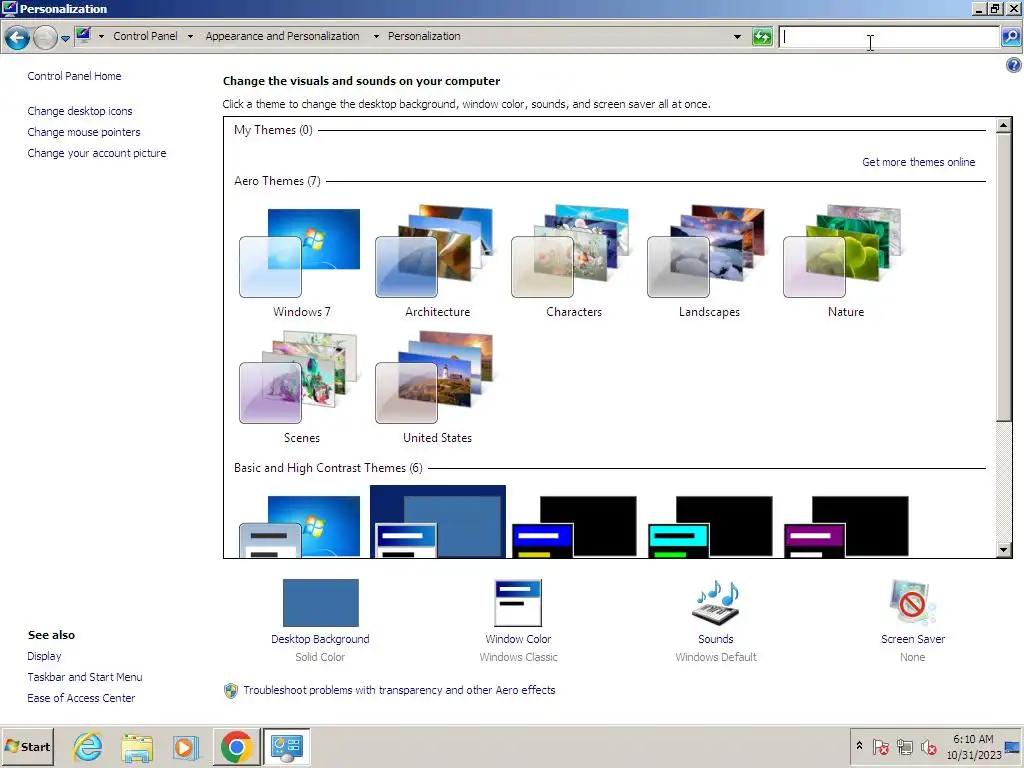This screenshot has width=1024, height=768.
Task: Click the network tray icon
Action: [904, 746]
